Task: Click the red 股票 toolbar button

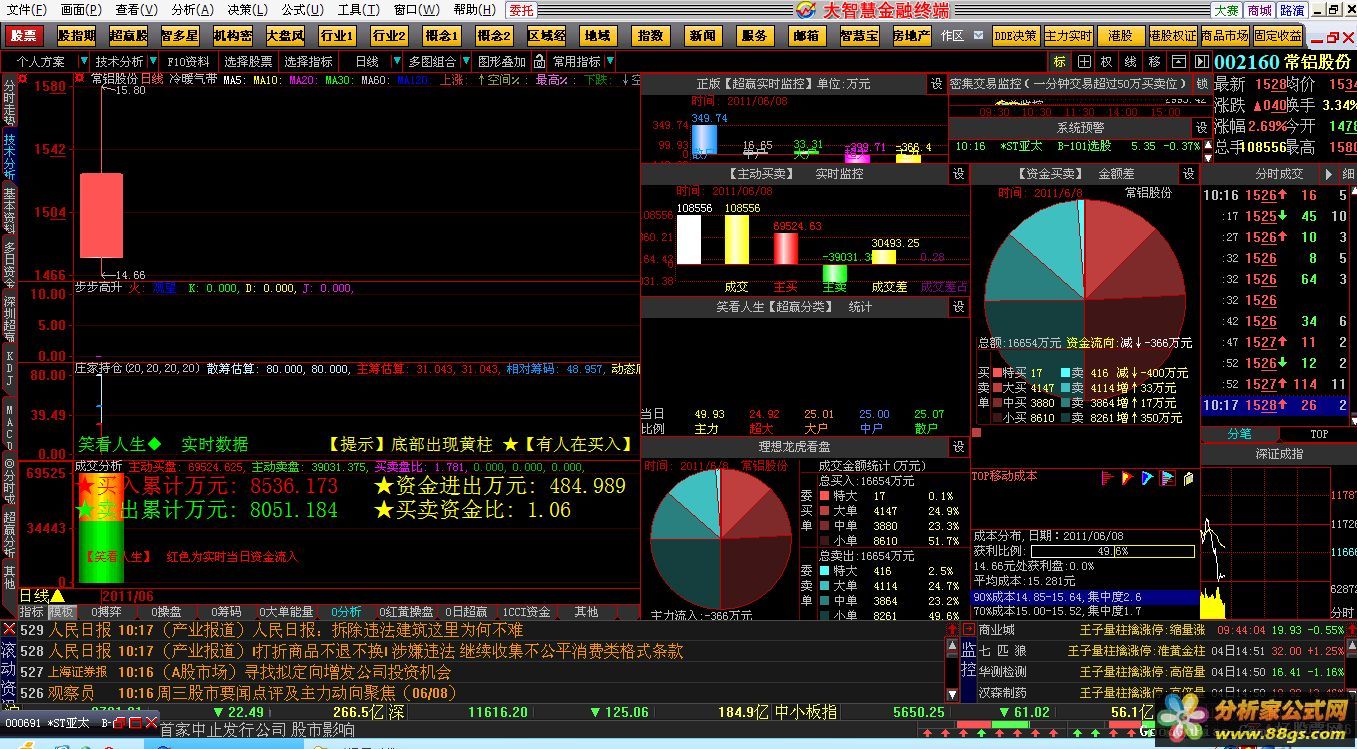Action: pos(24,36)
